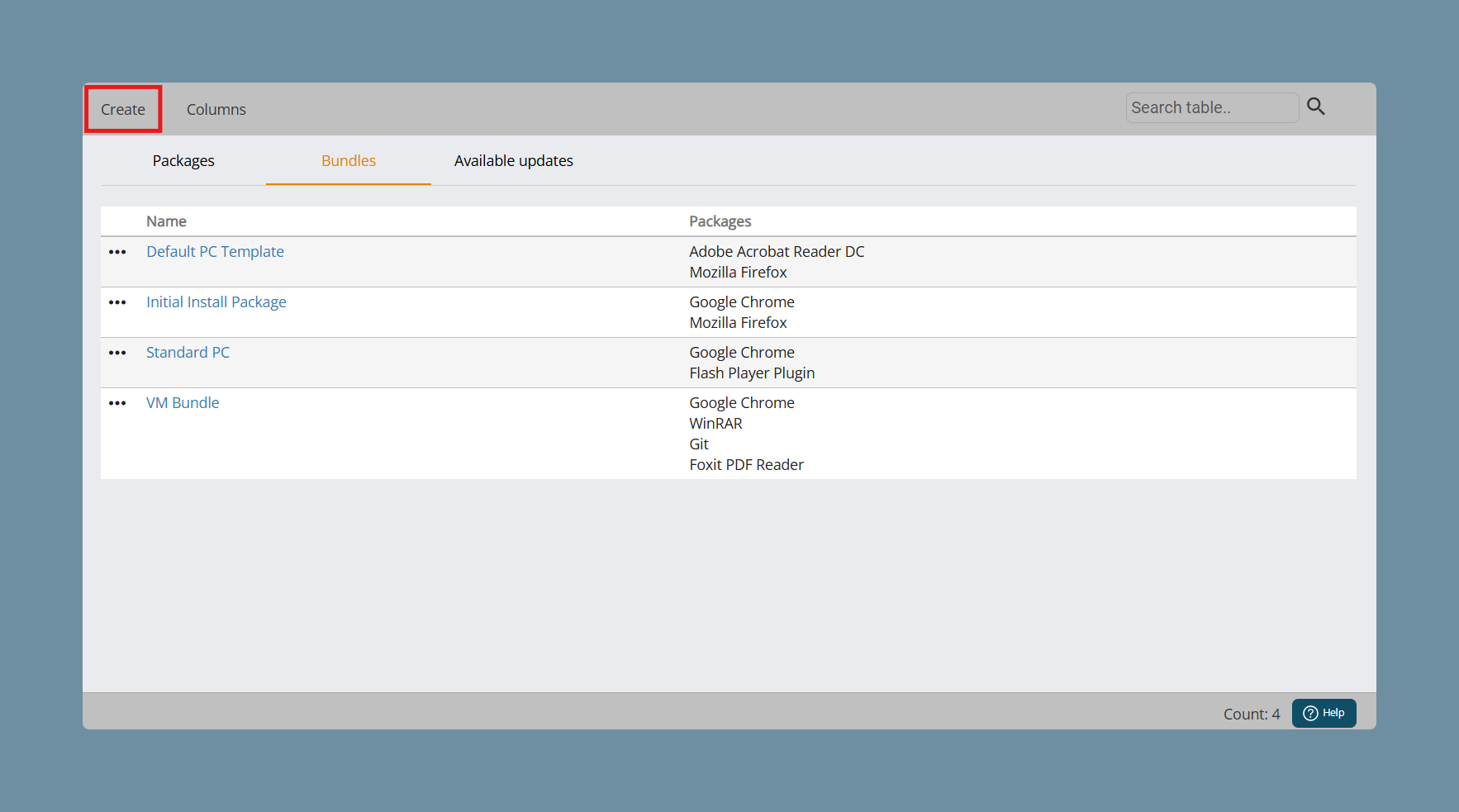This screenshot has width=1459, height=812.
Task: Click the Count: 4 status text
Action: point(1252,714)
